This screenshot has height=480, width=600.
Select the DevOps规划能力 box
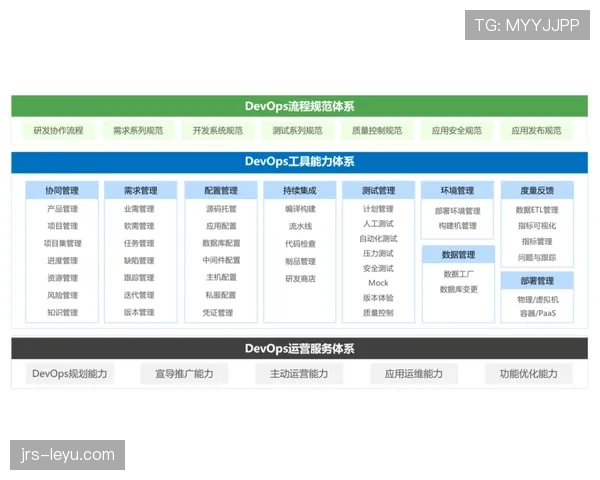tap(70, 374)
